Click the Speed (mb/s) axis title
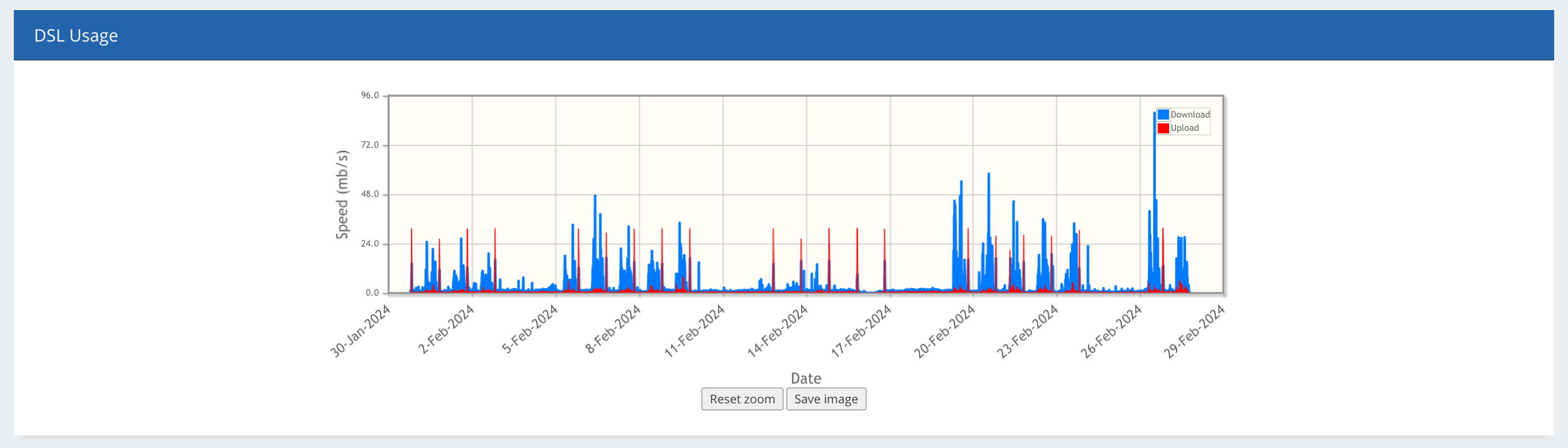The width and height of the screenshot is (1568, 448). [x=342, y=194]
